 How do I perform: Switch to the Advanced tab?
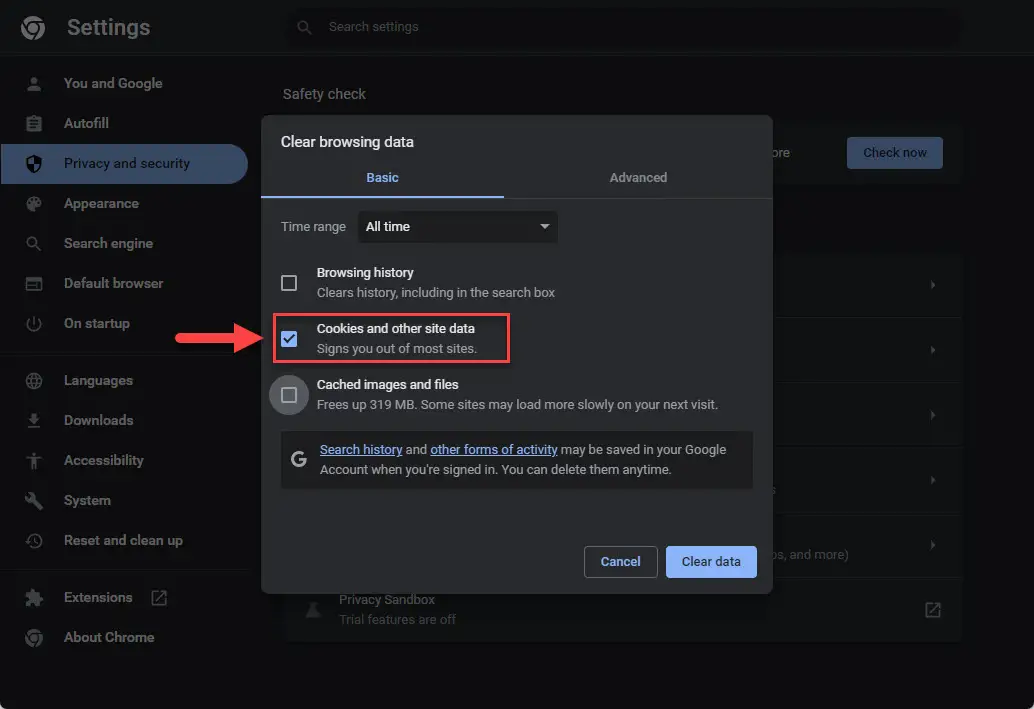[x=638, y=178]
